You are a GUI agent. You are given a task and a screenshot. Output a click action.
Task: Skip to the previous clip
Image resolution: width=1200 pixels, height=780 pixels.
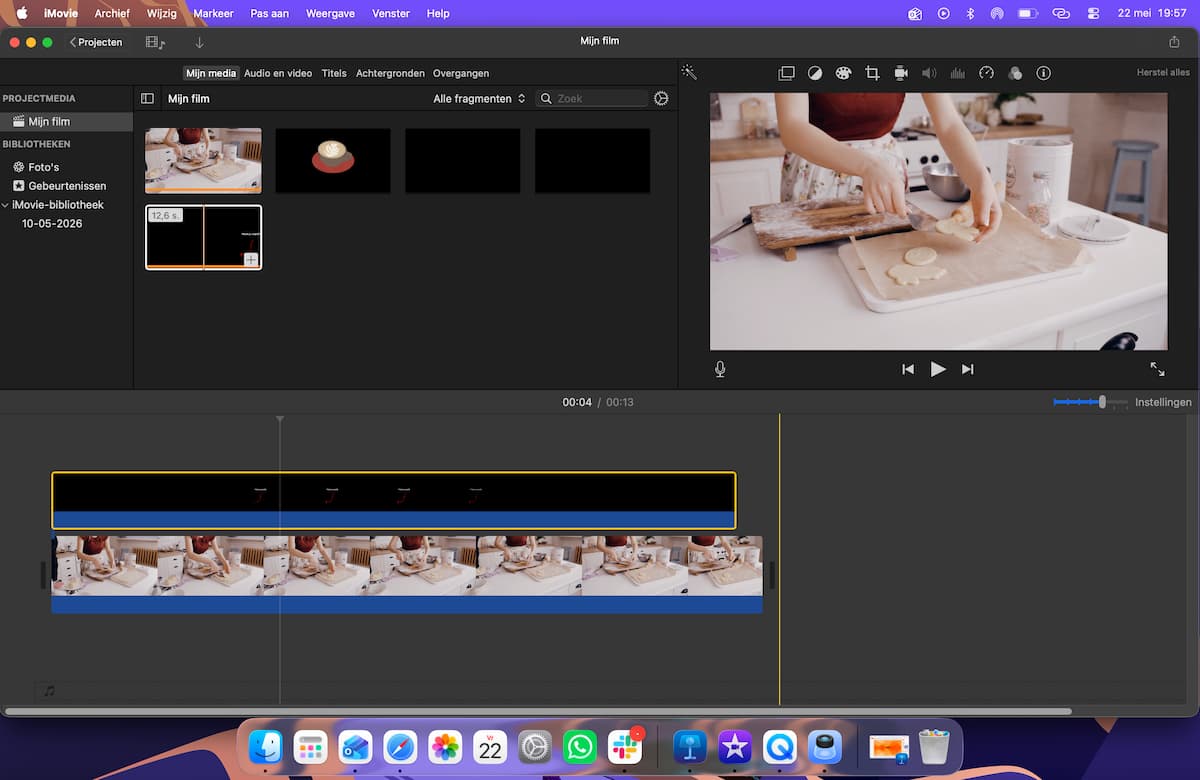pos(908,369)
